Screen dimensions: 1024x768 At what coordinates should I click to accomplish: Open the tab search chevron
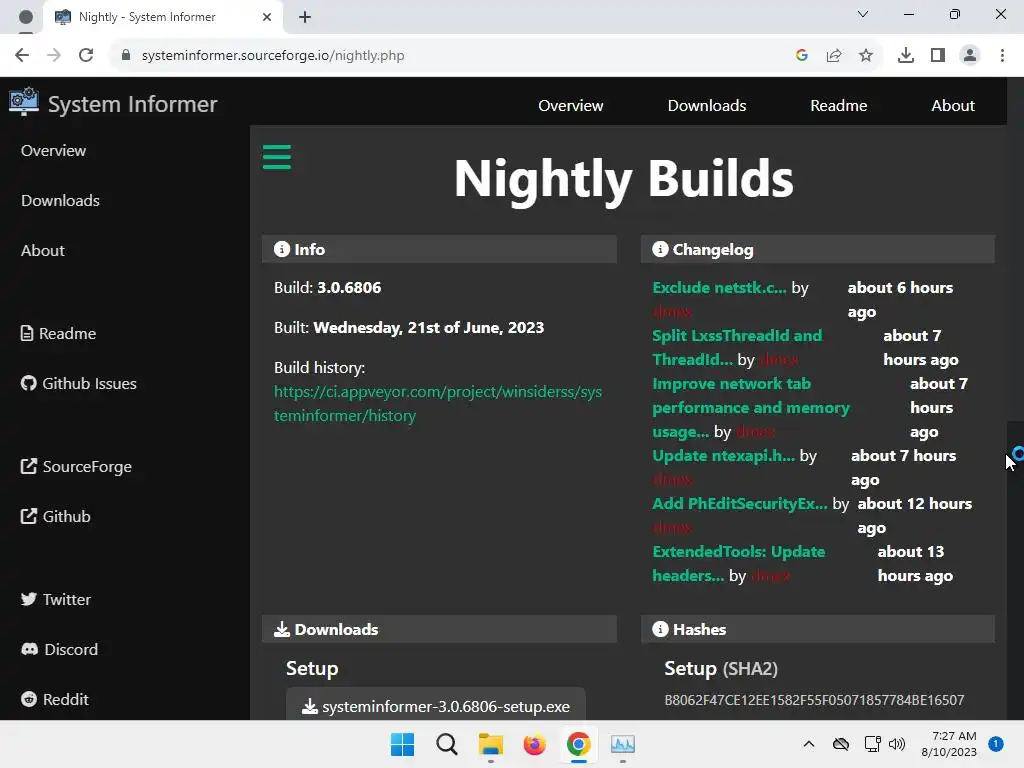pos(863,14)
